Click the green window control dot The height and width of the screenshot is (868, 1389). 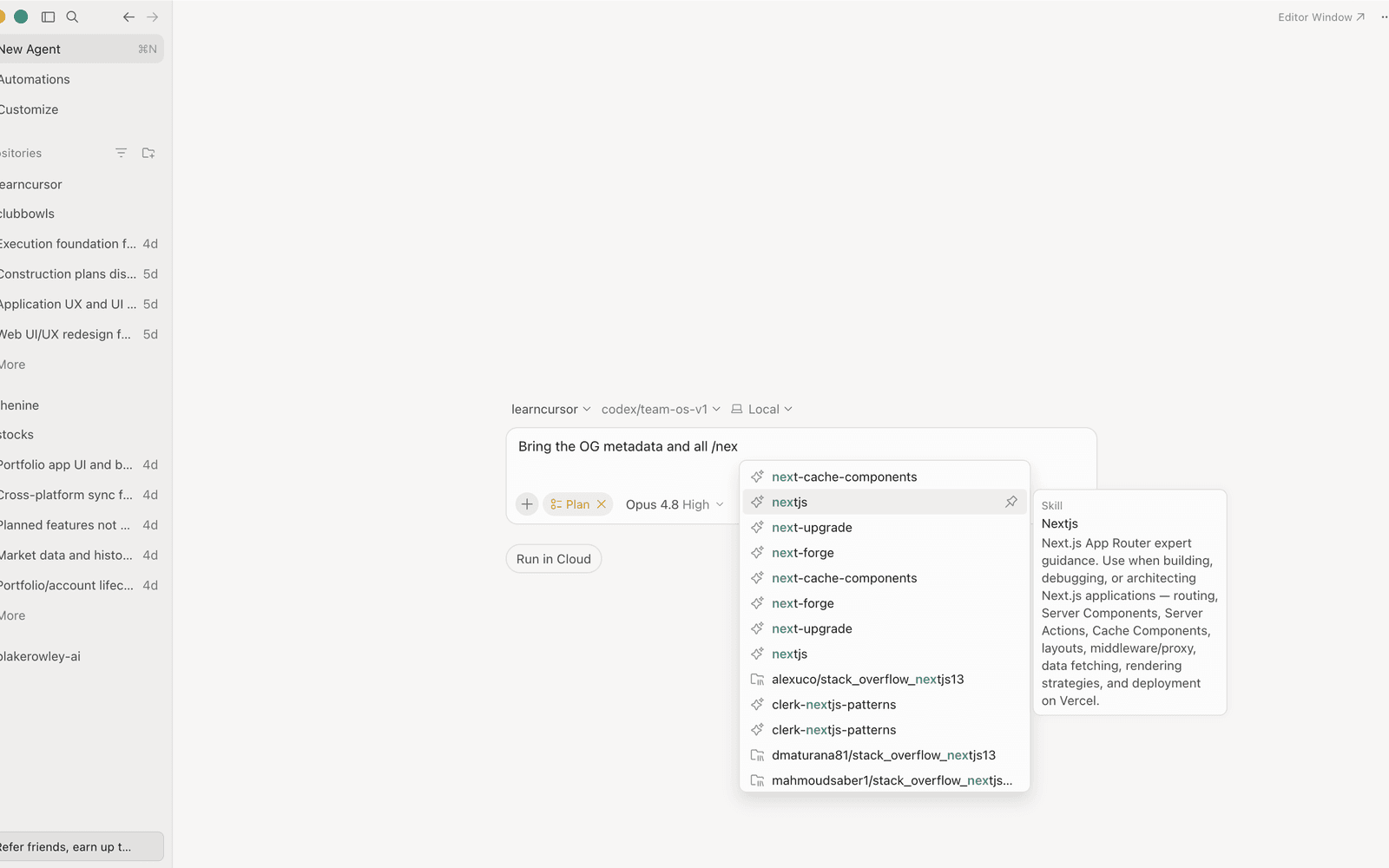point(21,16)
